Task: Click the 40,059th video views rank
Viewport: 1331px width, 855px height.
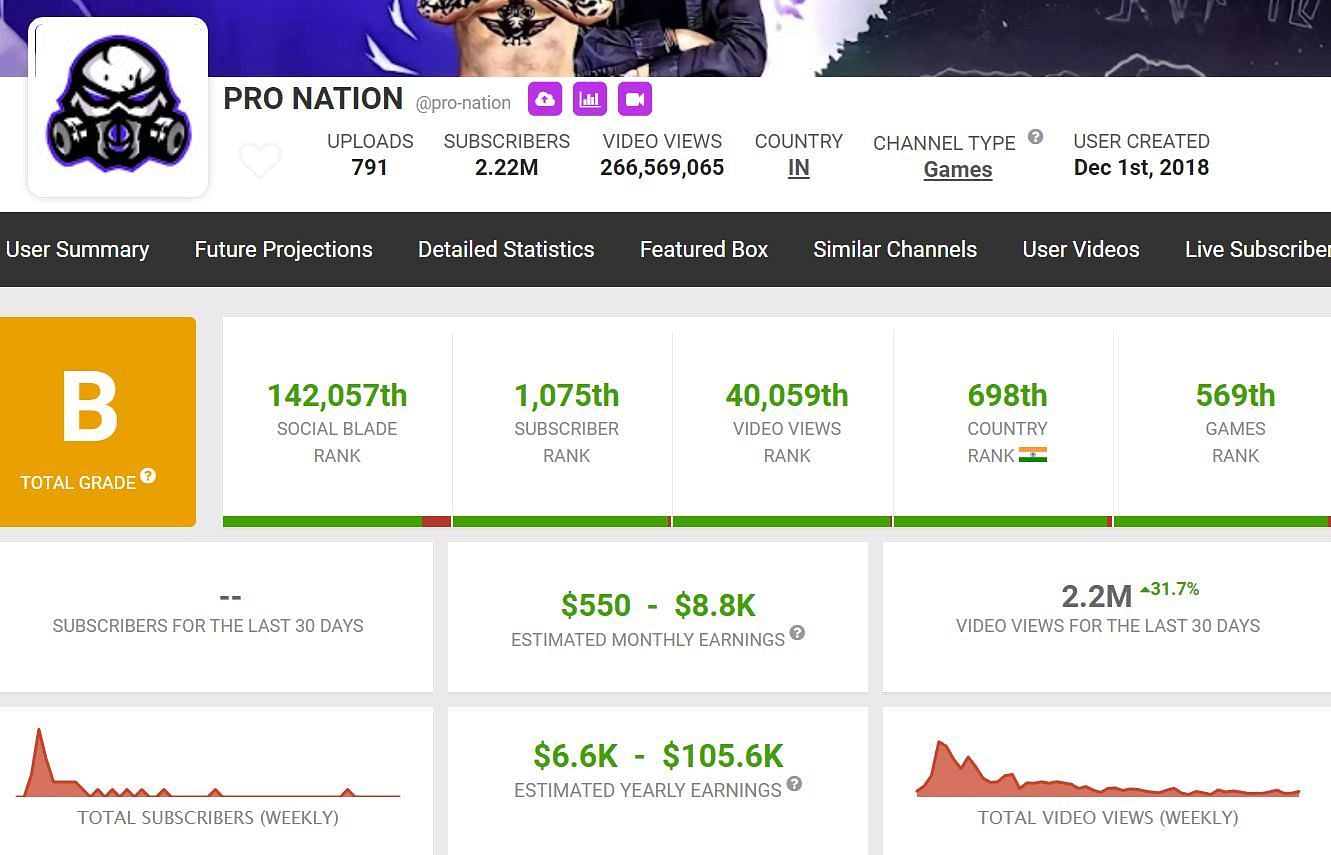Action: click(x=787, y=395)
